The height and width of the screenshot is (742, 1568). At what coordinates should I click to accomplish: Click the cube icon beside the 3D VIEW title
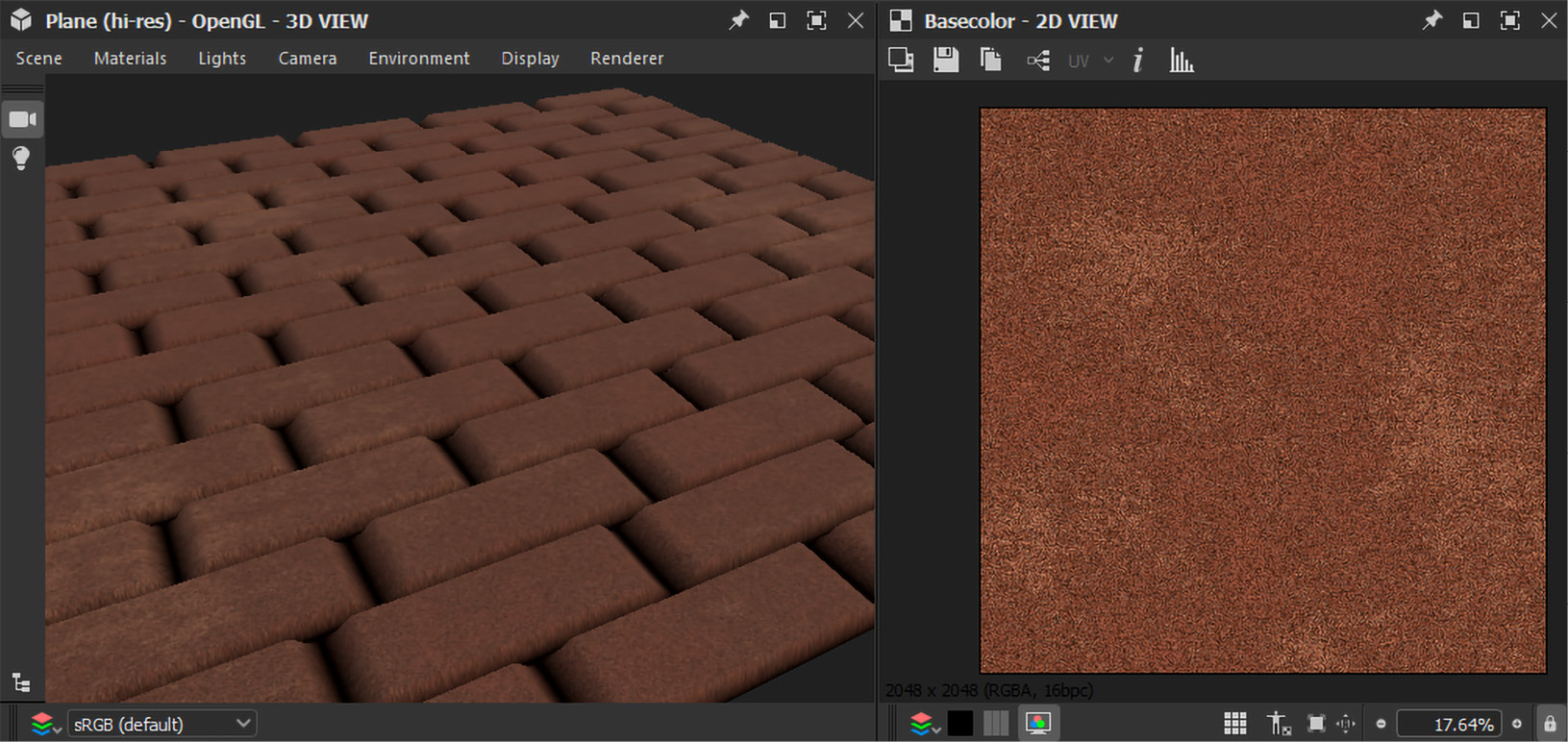[21, 20]
